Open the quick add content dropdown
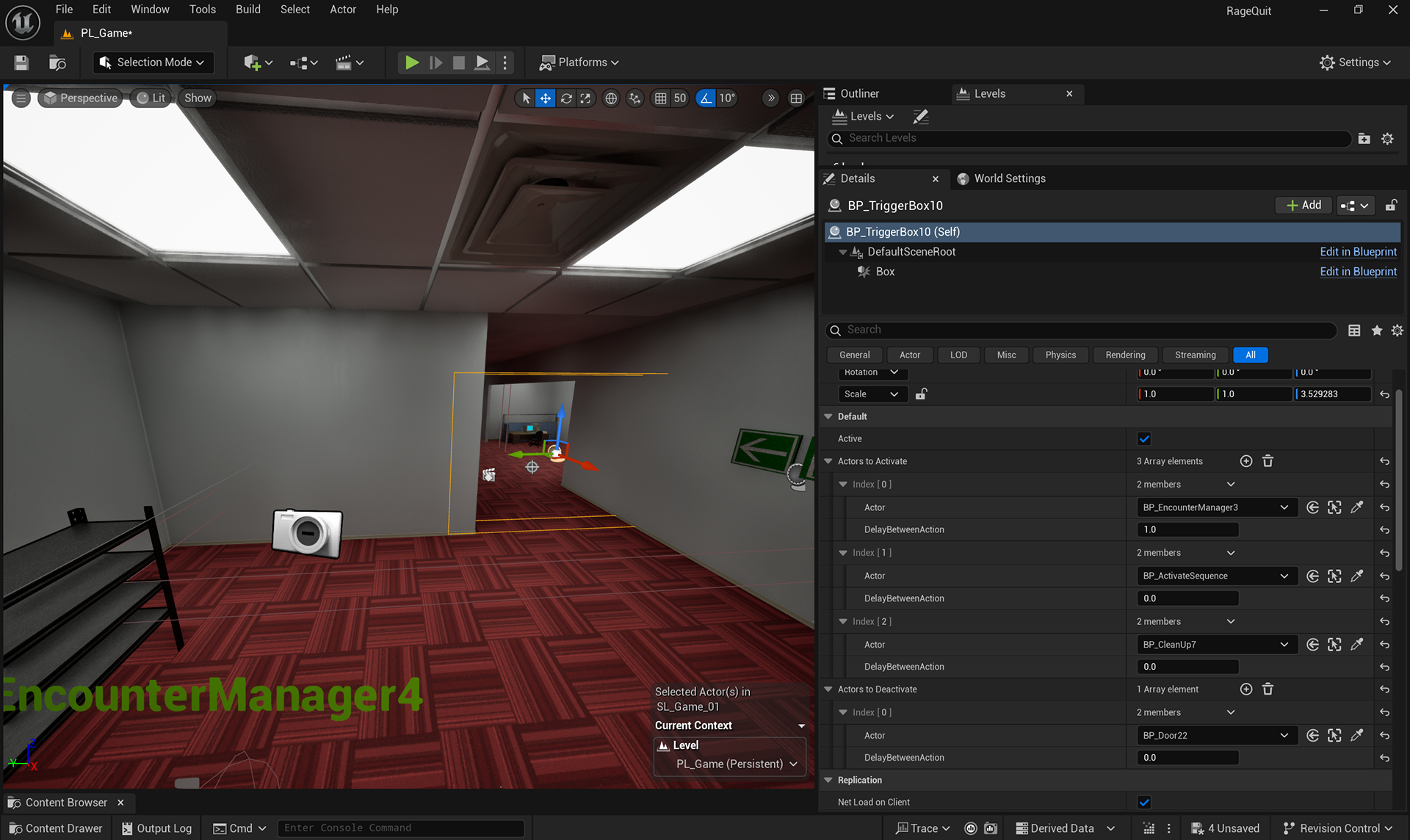The width and height of the screenshot is (1410, 840). pos(258,62)
